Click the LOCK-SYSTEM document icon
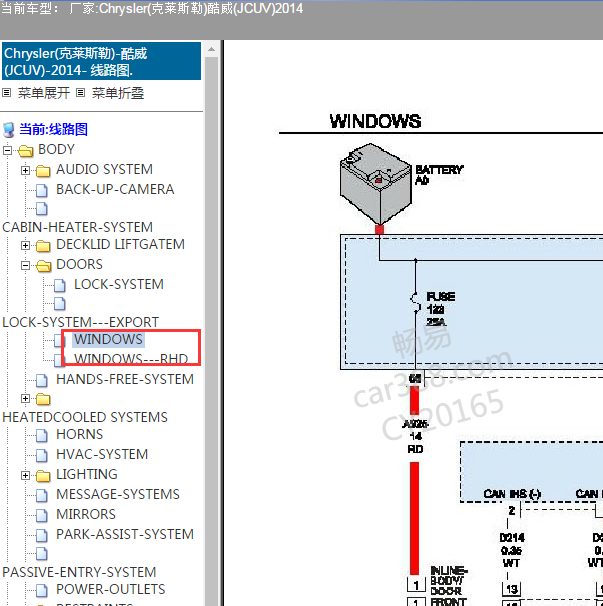The height and width of the screenshot is (606, 603). pos(60,285)
